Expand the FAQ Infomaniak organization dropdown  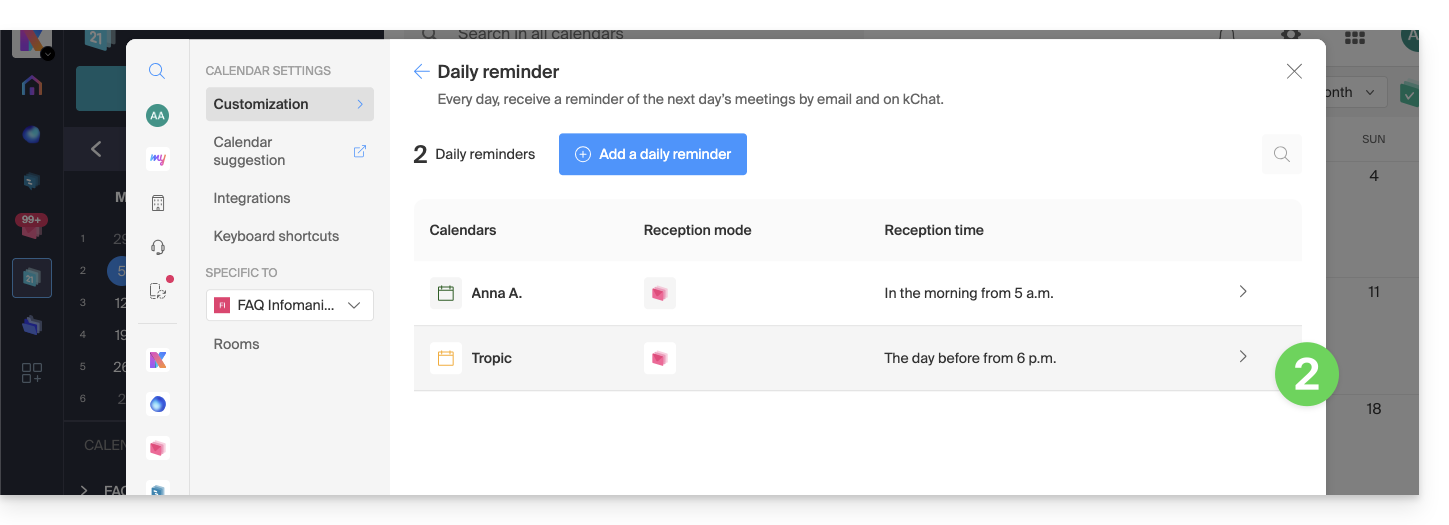(x=289, y=306)
